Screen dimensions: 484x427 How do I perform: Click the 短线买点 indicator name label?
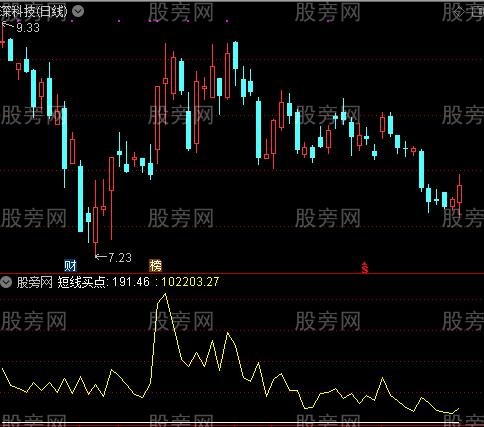click(82, 282)
